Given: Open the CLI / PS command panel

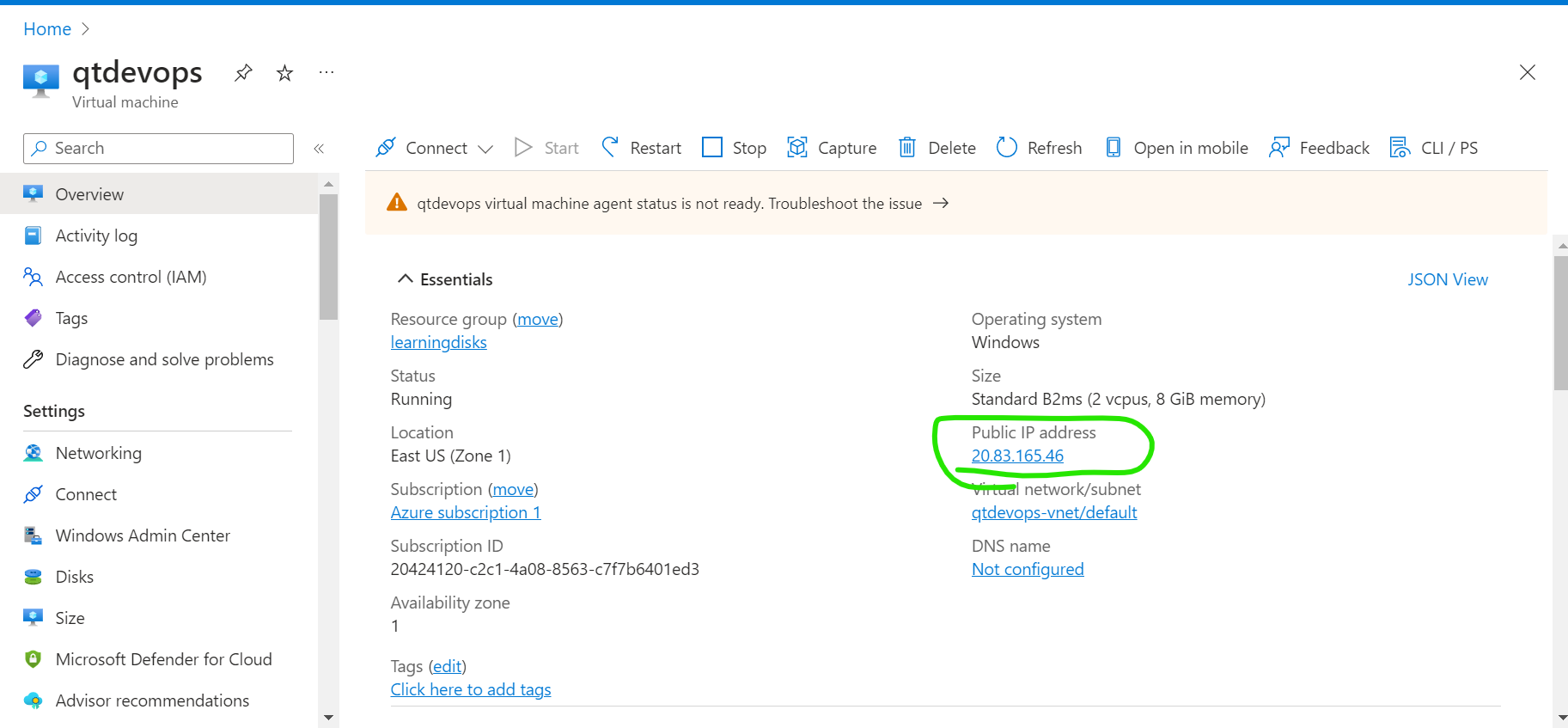Looking at the screenshot, I should pyautogui.click(x=1434, y=148).
